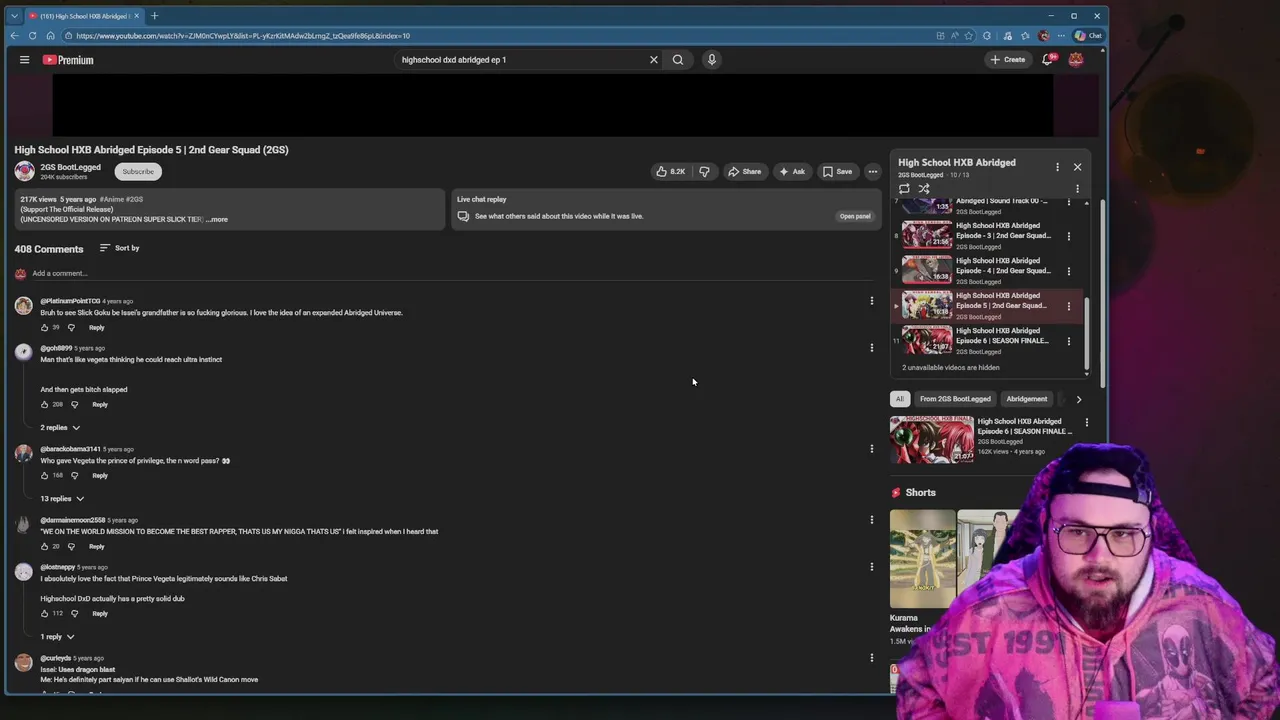Viewport: 1280px width, 720px height.
Task: Show next filter chips arrow
Action: [1078, 399]
